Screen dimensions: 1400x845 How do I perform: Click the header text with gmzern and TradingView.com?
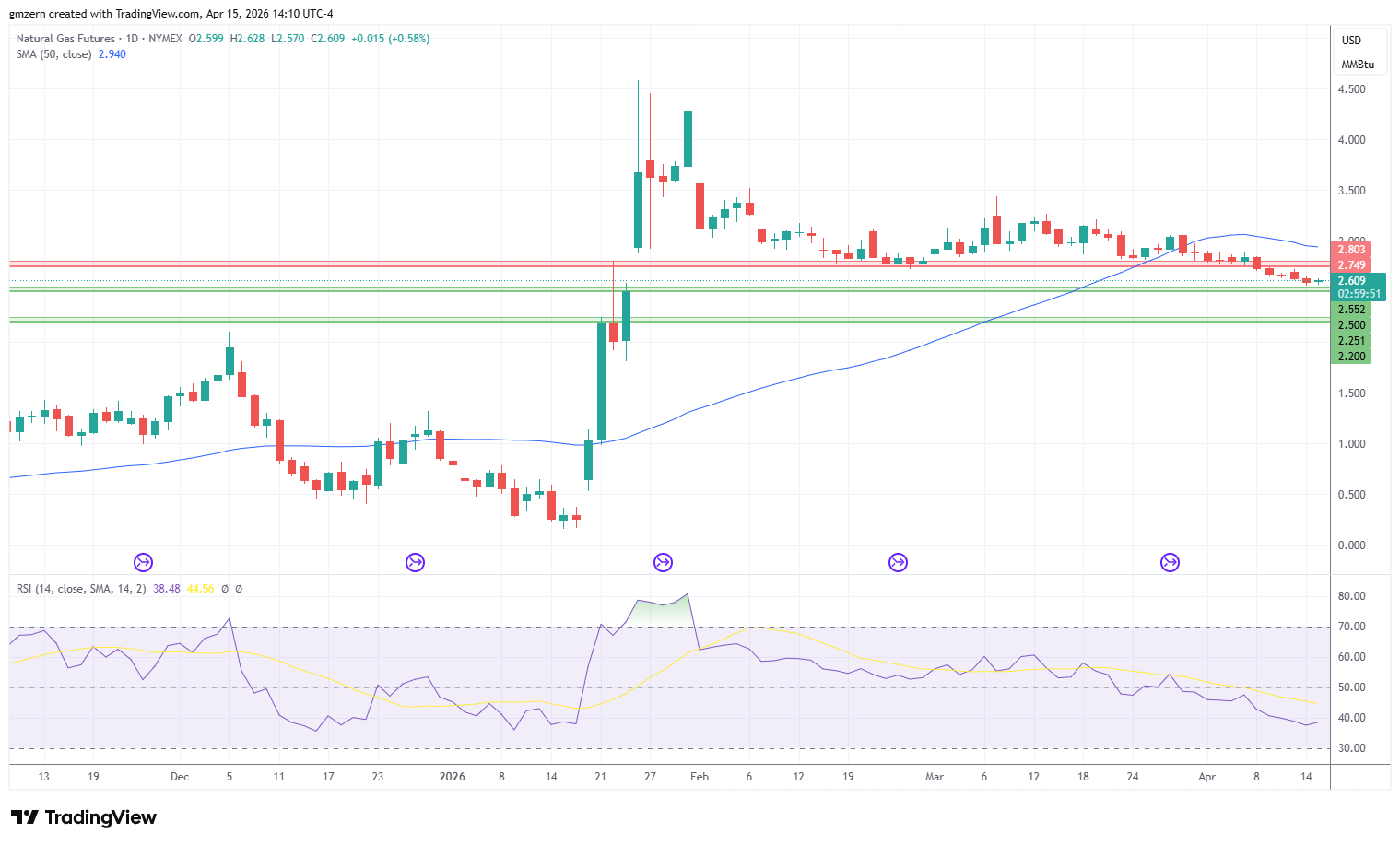[171, 14]
